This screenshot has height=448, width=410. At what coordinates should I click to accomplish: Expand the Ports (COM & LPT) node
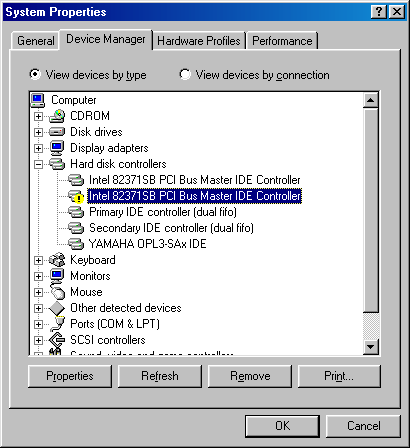coord(38,324)
